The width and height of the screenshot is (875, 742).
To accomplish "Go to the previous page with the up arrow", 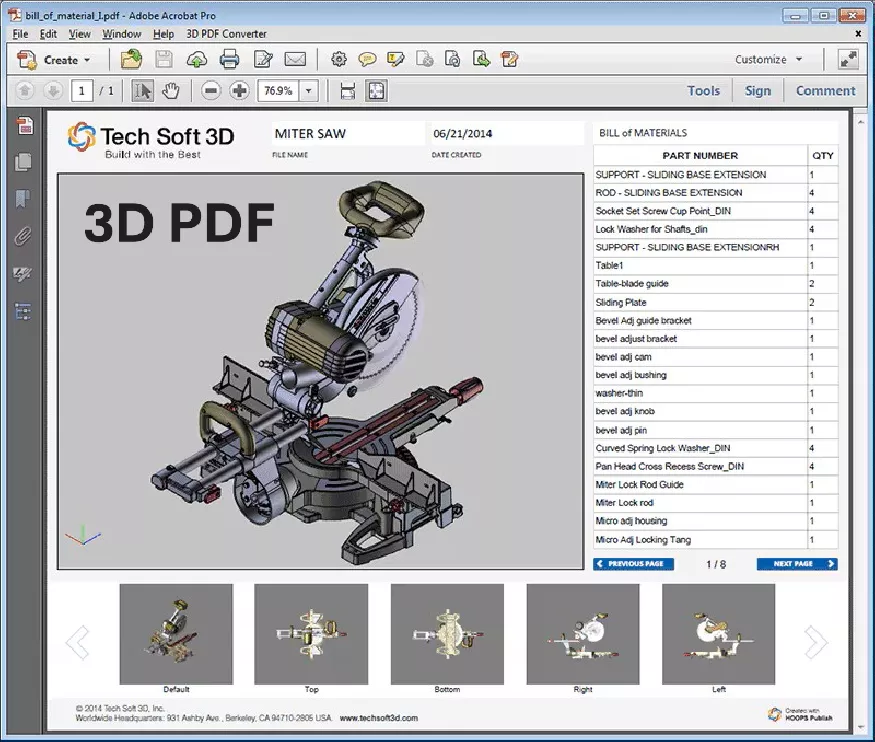I will point(25,90).
